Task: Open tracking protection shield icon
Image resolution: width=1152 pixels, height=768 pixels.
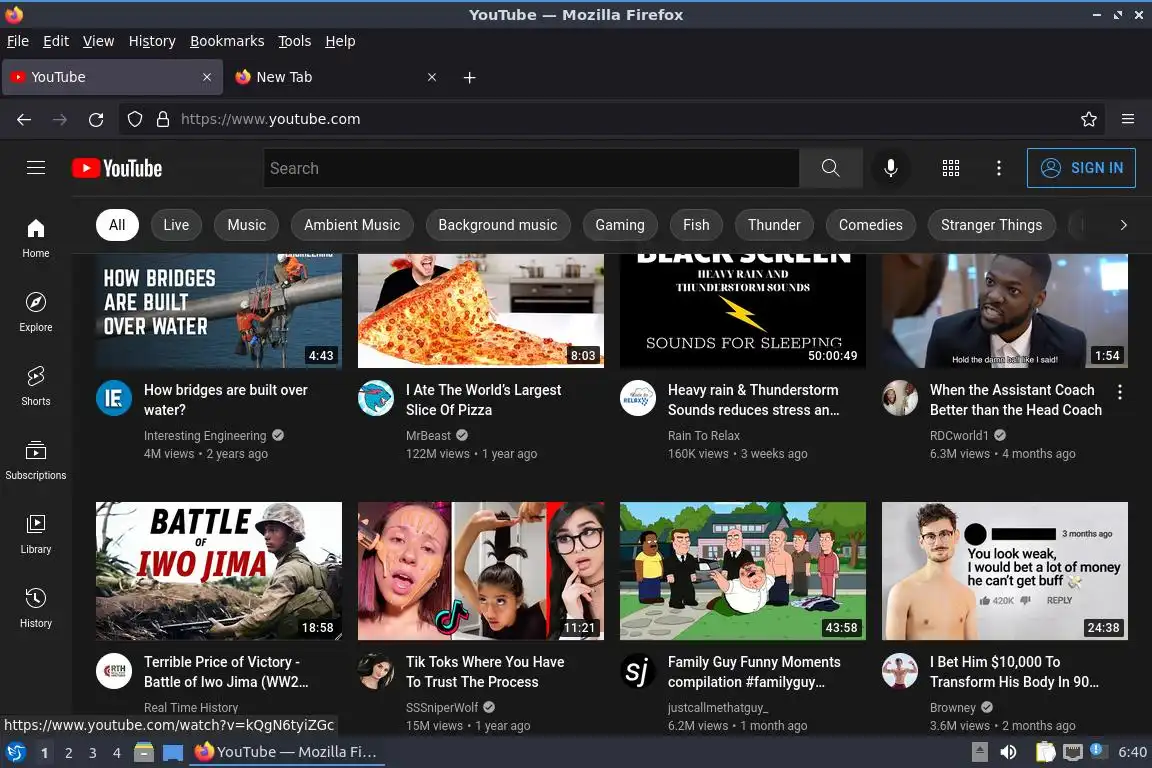Action: (x=134, y=119)
